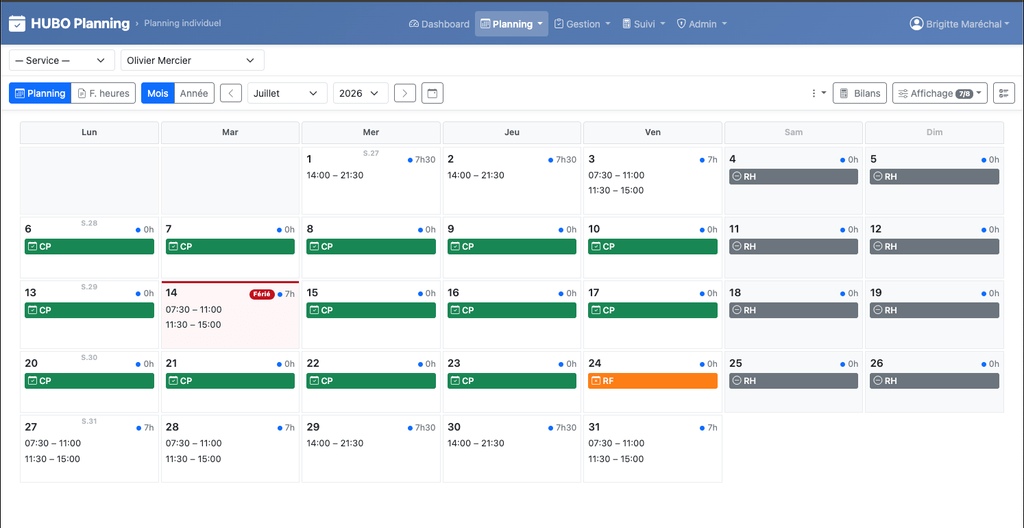Image resolution: width=1024 pixels, height=528 pixels.
Task: Click the CP leave badge on July 9
Action: (x=512, y=246)
